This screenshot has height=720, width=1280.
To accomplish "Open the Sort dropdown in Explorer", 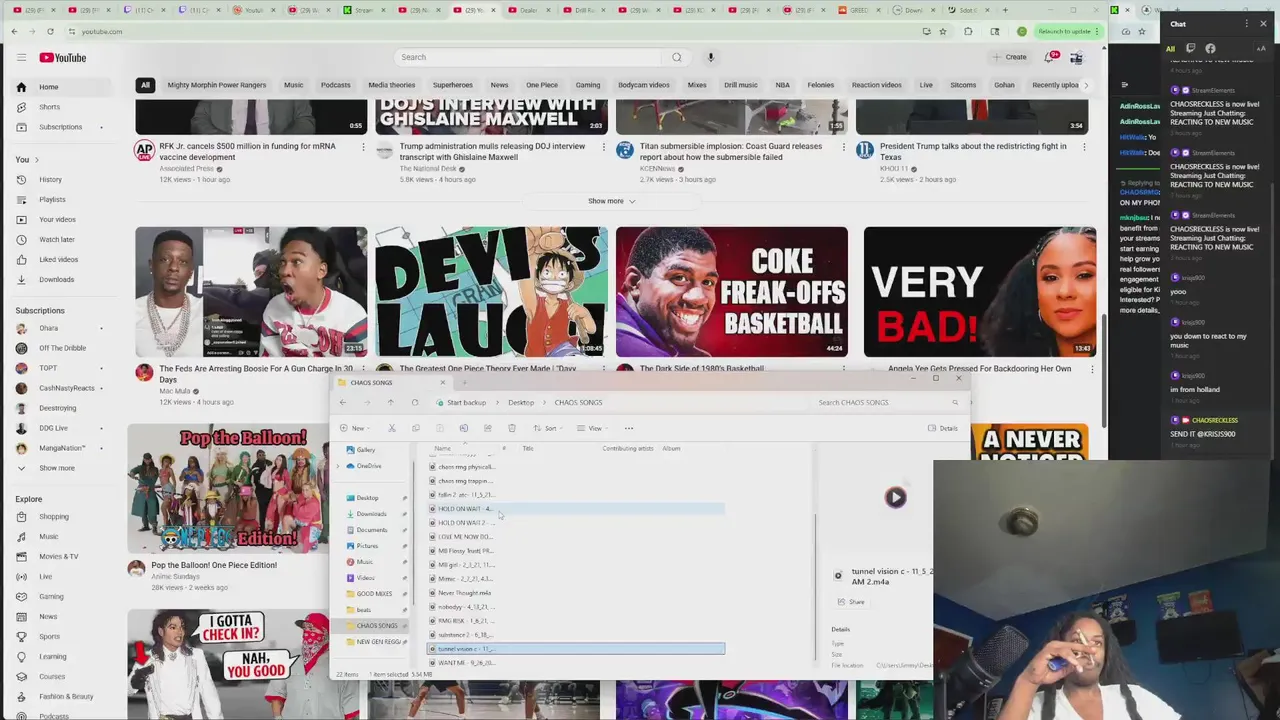I will (x=549, y=428).
